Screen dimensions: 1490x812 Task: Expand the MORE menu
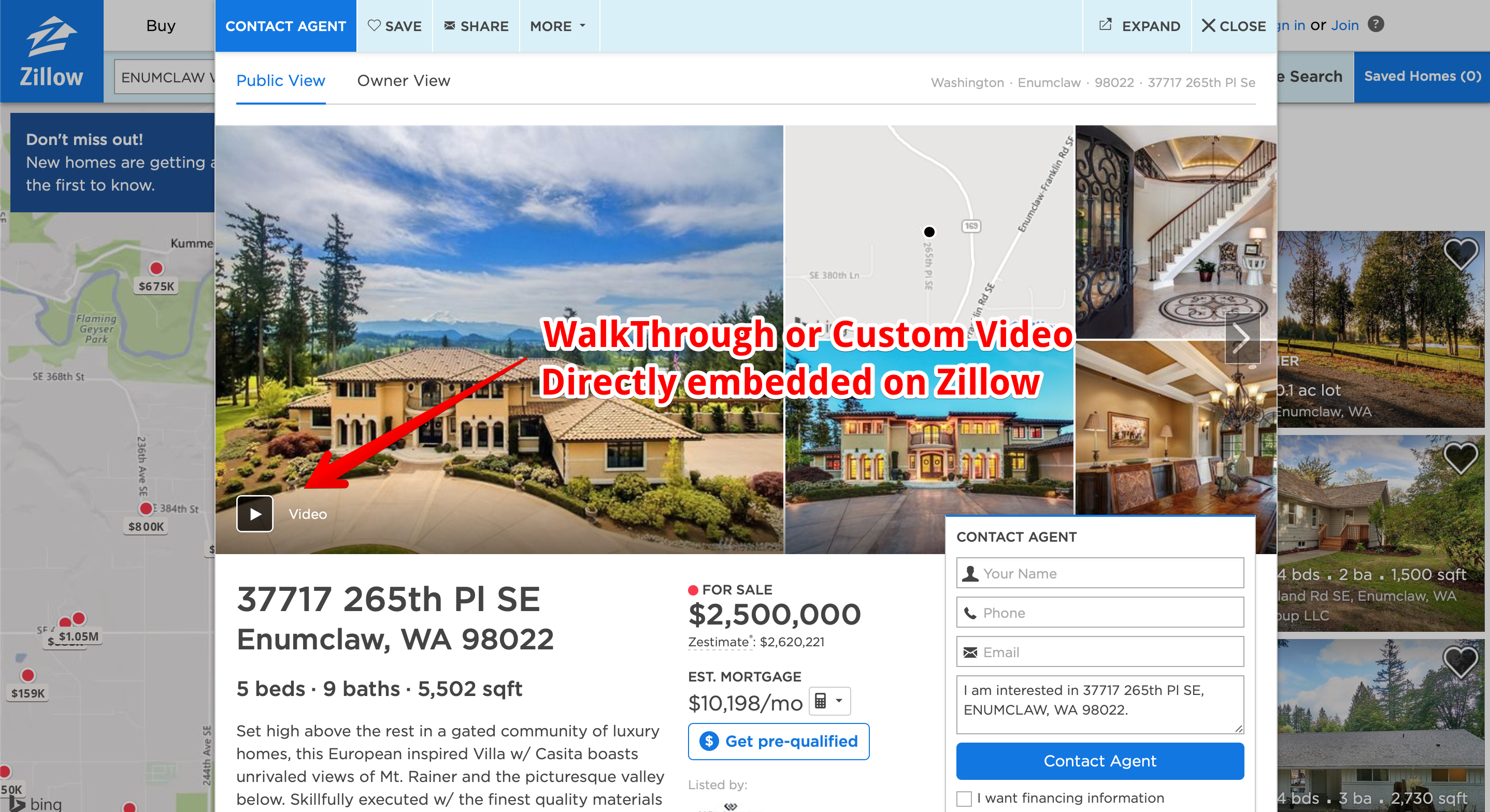(558, 26)
